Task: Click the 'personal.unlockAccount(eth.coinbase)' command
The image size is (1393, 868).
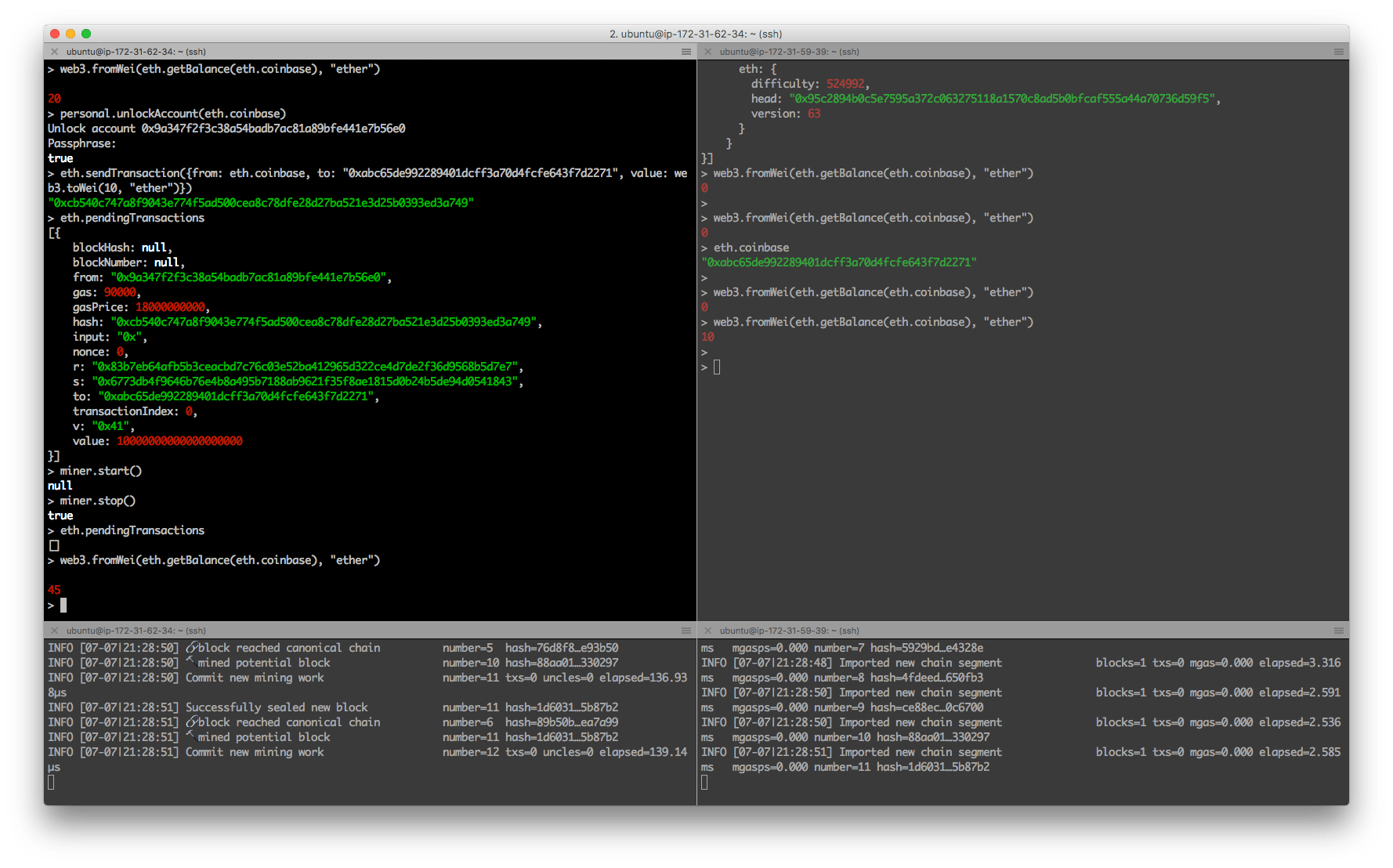Action: coord(173,114)
